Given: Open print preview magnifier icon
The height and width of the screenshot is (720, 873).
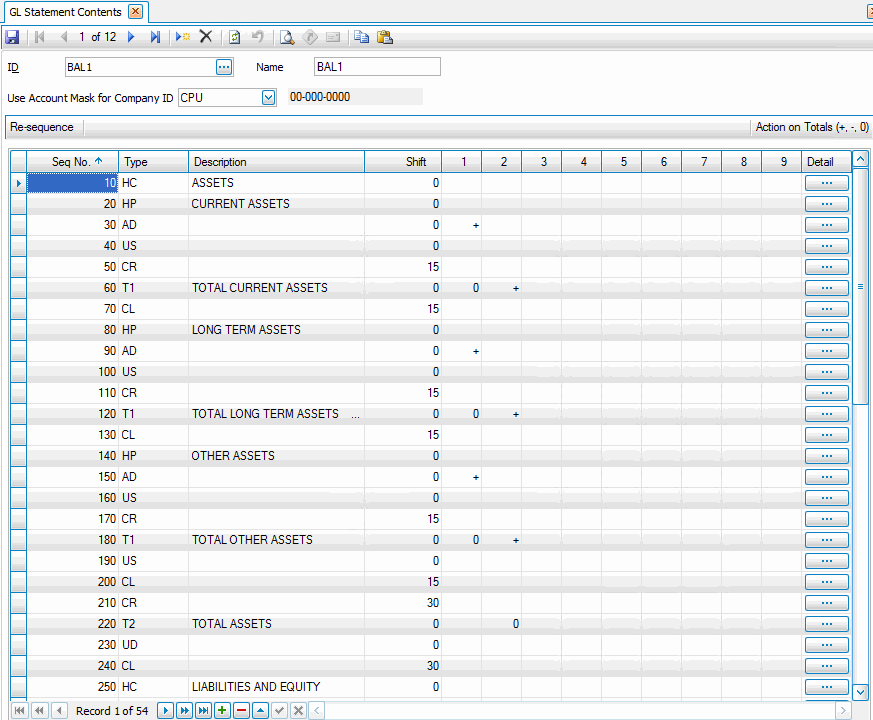Looking at the screenshot, I should (286, 37).
